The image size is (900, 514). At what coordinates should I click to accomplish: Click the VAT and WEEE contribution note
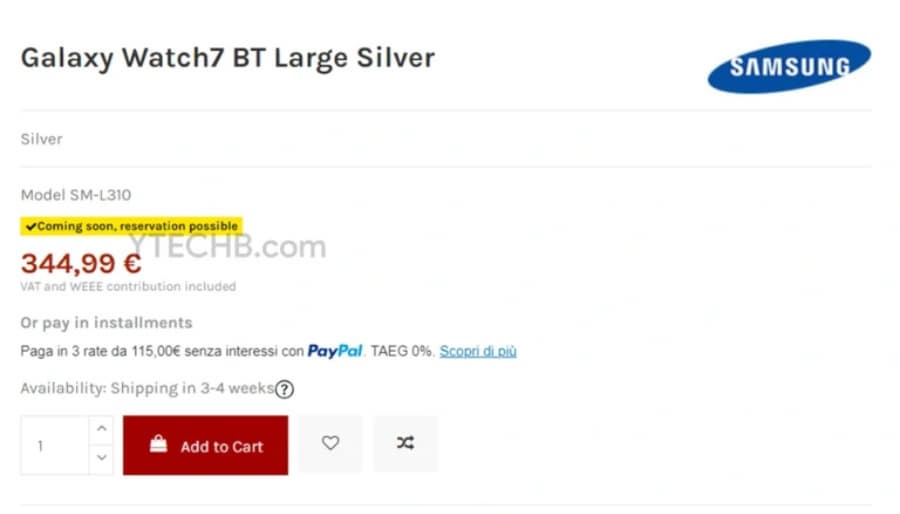[x=128, y=286]
